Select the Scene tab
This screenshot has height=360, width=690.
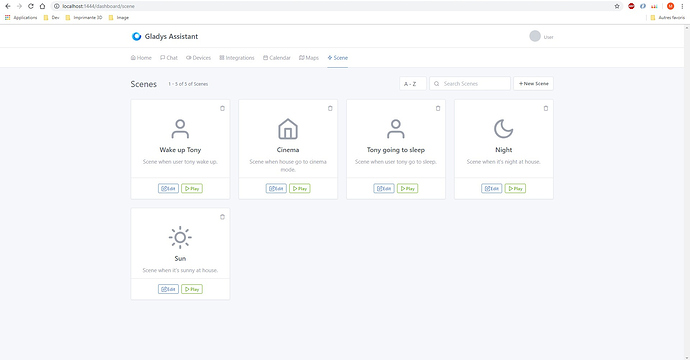click(x=338, y=58)
